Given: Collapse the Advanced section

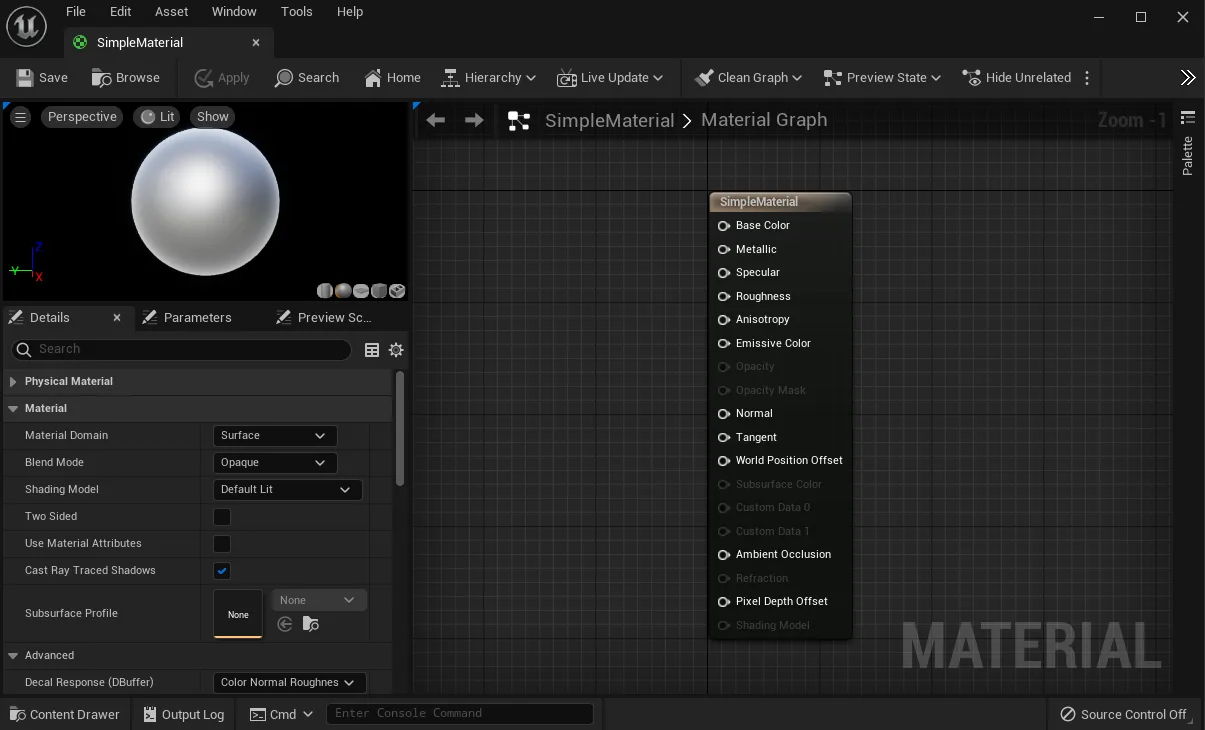Looking at the screenshot, I should click(13, 655).
